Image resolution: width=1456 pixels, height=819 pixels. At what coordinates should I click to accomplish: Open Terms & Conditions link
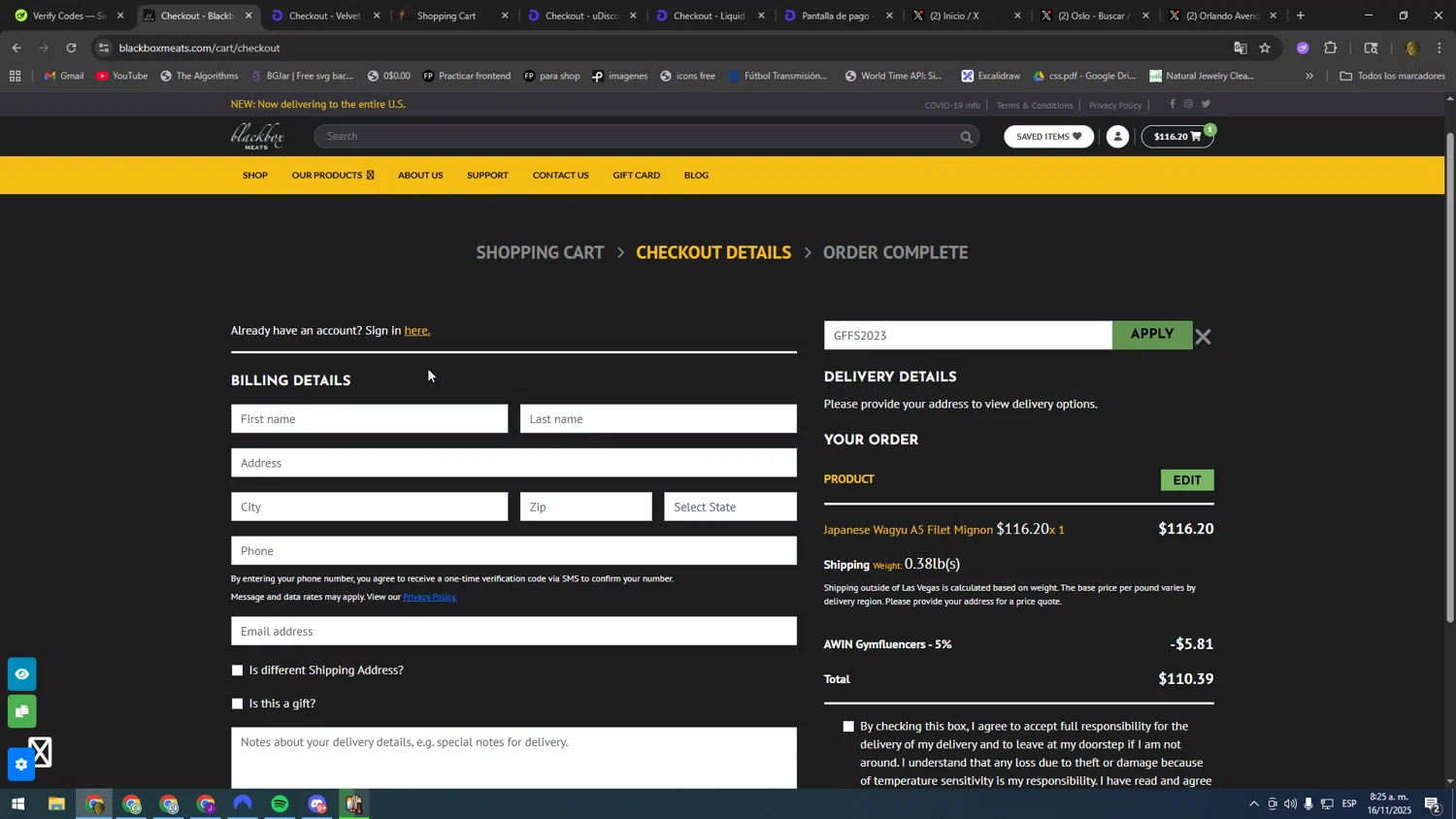pos(1035,105)
